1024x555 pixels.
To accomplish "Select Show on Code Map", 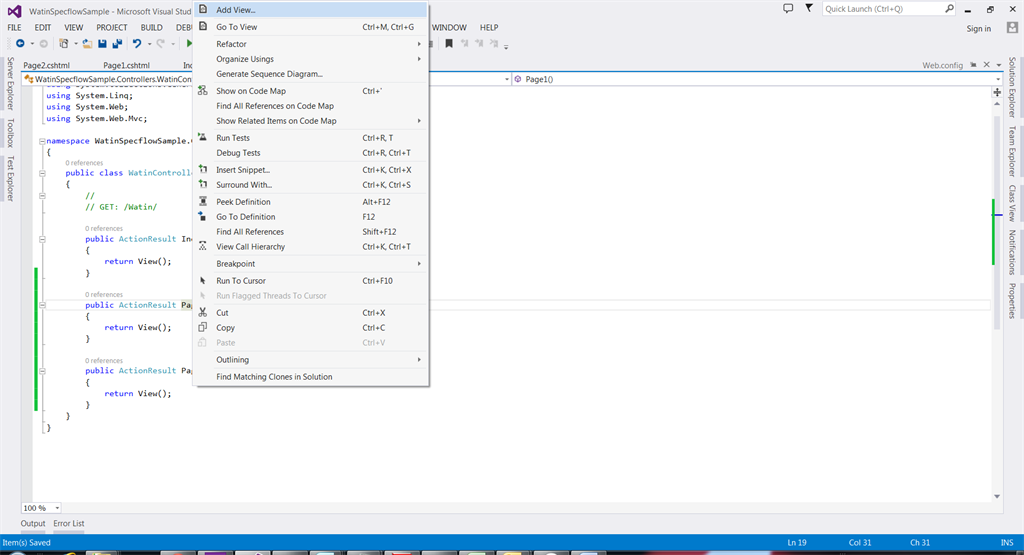I will pos(311,91).
